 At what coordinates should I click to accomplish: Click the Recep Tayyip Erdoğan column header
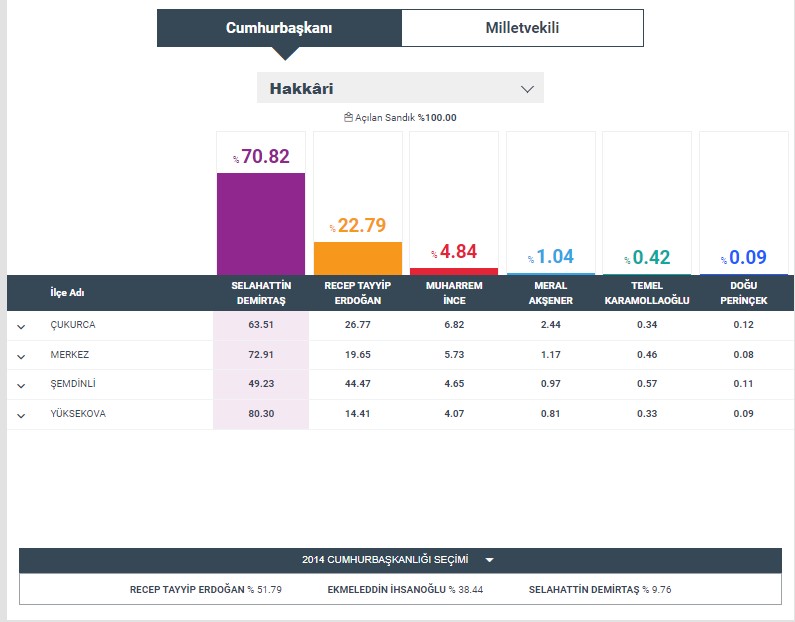(357, 293)
